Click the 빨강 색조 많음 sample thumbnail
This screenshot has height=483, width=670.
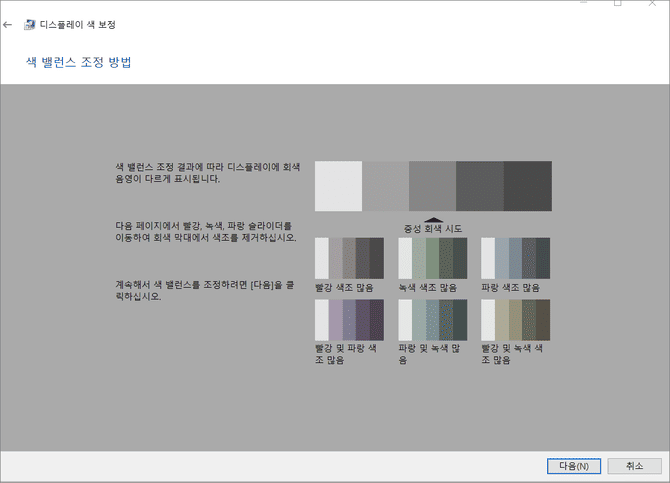(x=349, y=258)
